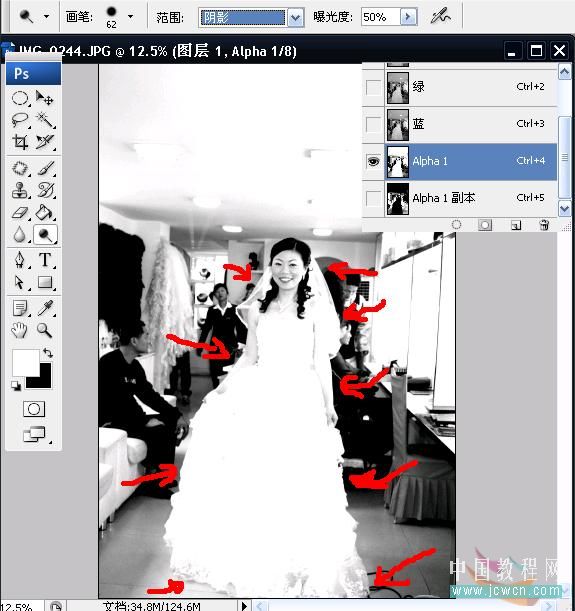Select the Pen tool
The width and height of the screenshot is (575, 611).
tap(20, 260)
